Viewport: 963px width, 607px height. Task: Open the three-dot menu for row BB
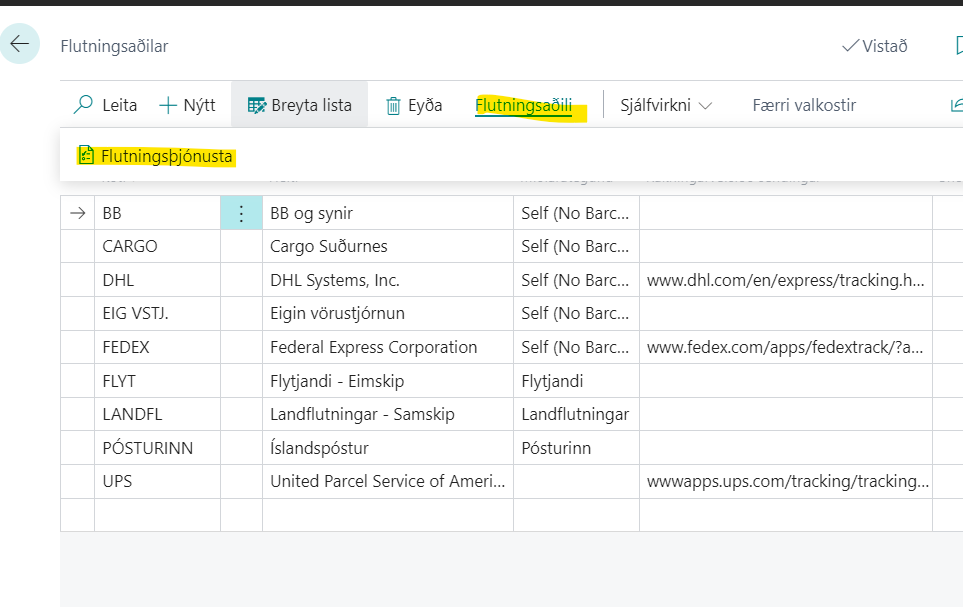(x=241, y=213)
